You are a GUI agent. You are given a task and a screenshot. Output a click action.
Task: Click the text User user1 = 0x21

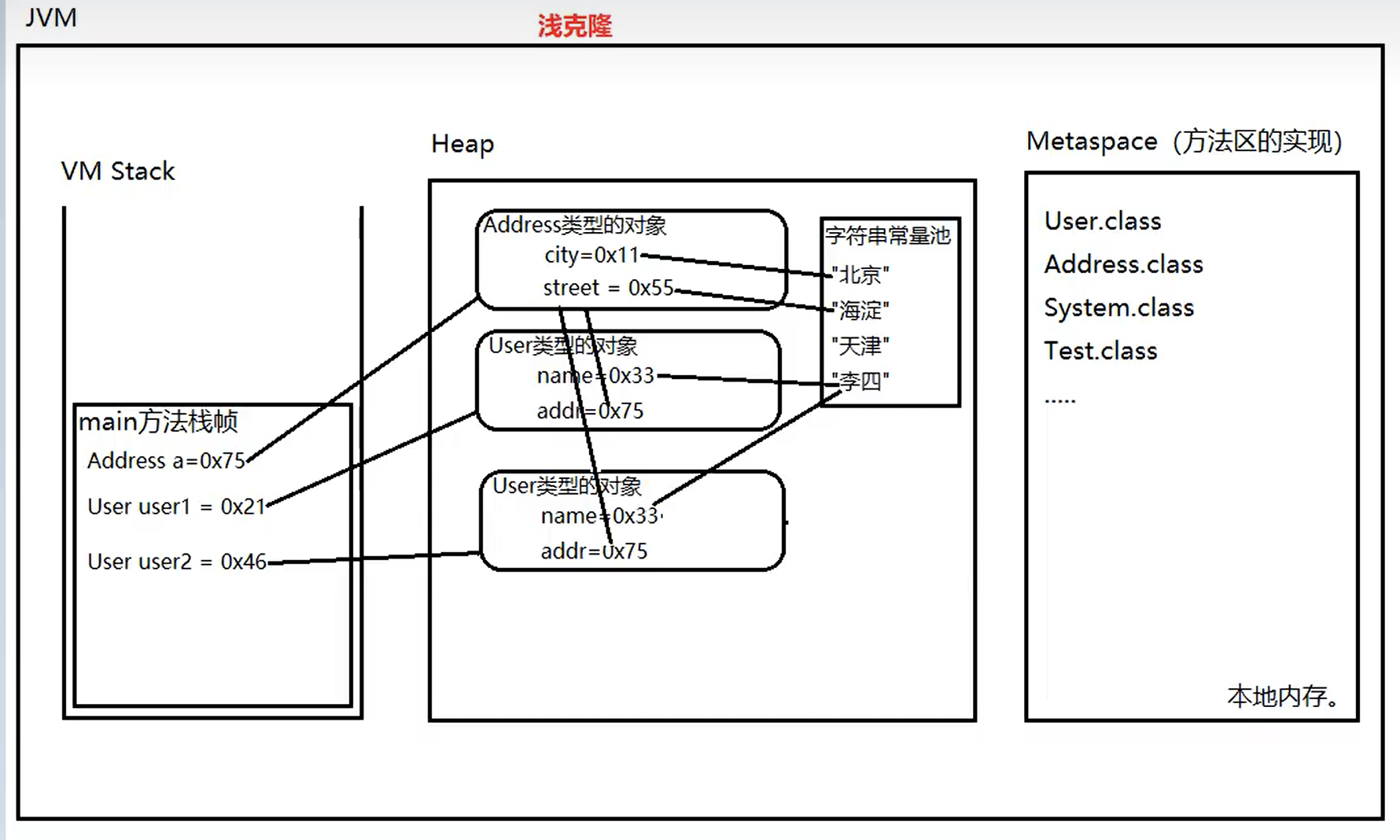point(176,507)
